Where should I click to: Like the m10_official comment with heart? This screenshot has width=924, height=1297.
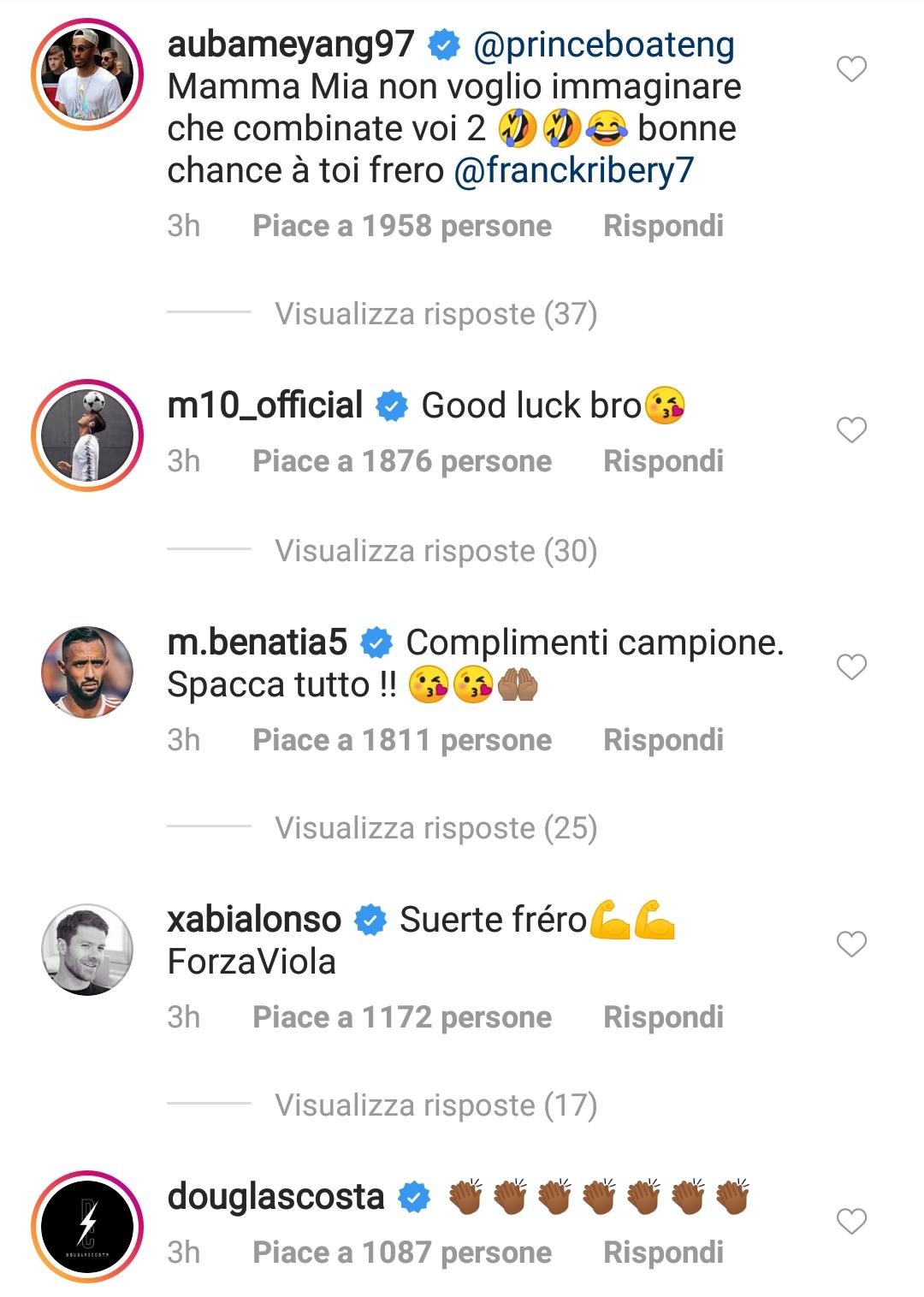click(851, 430)
